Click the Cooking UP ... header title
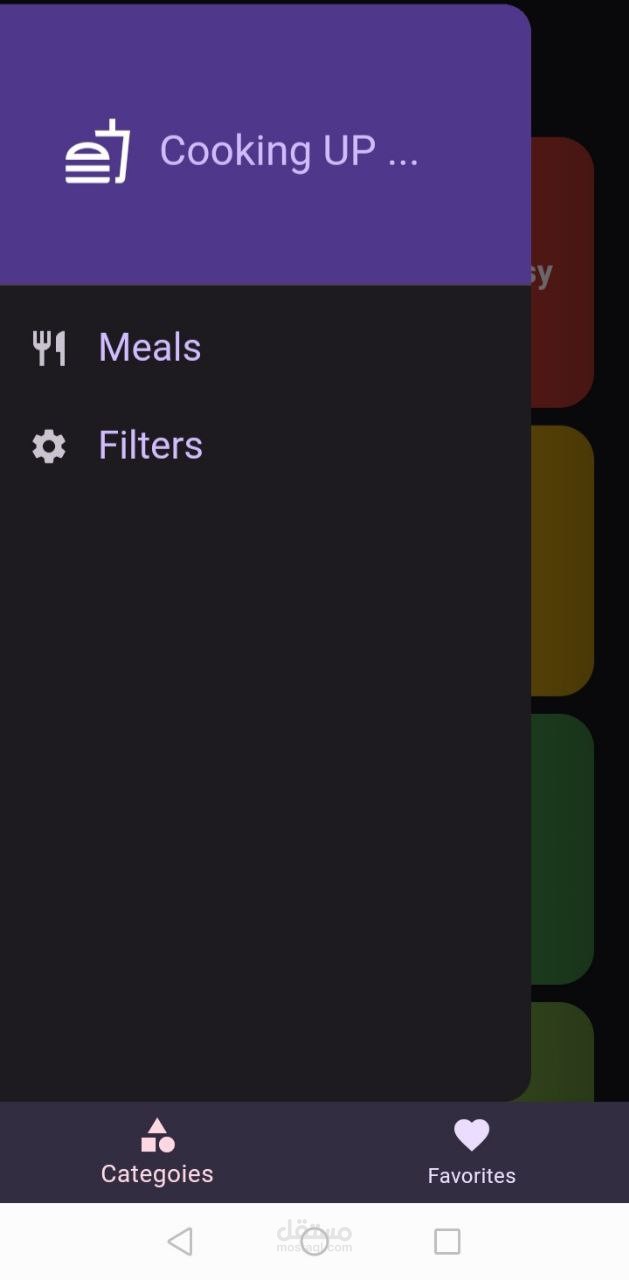 click(289, 152)
